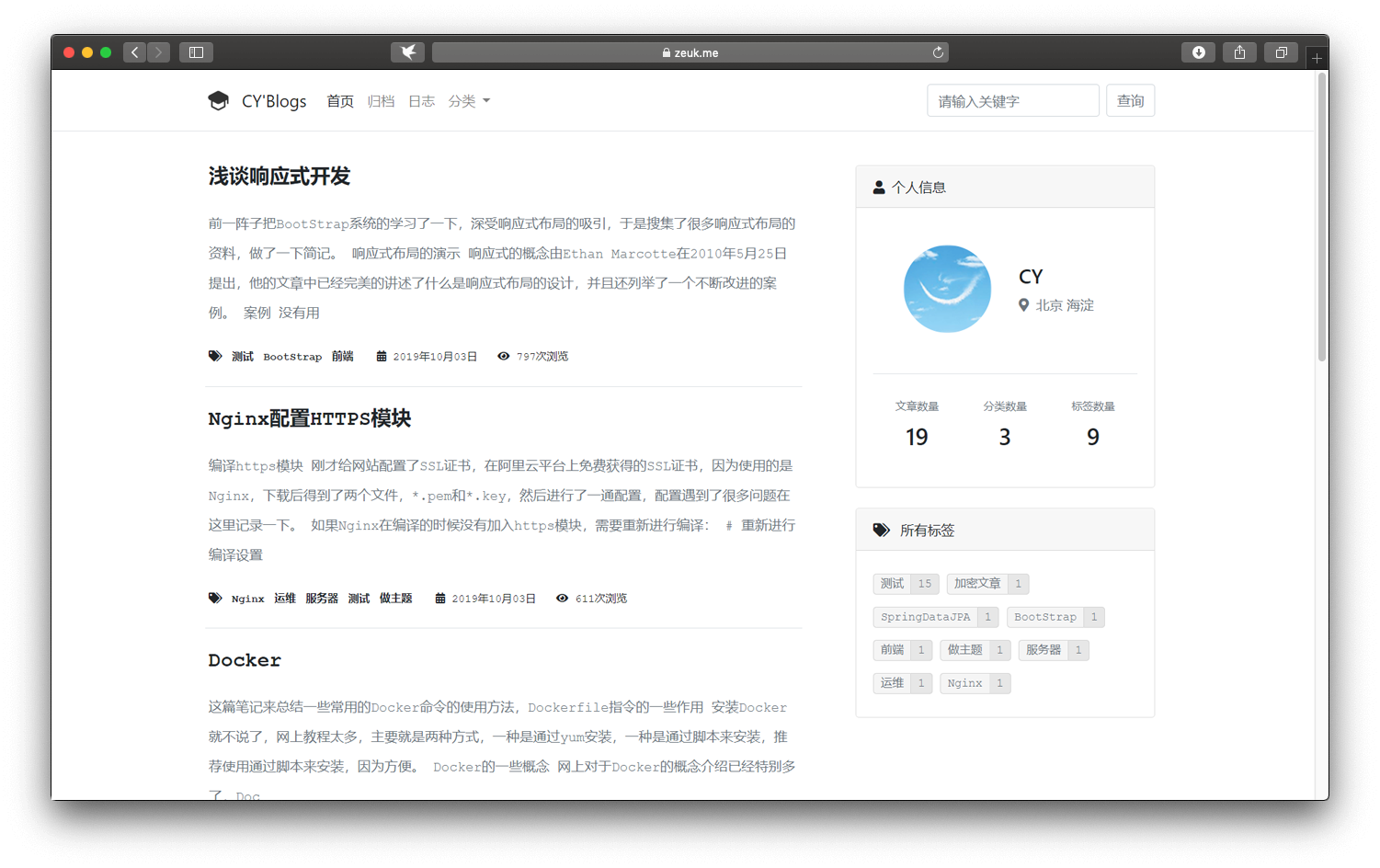The height and width of the screenshot is (868, 1380).
Task: Open a new tab with plus button
Action: tap(1317, 58)
